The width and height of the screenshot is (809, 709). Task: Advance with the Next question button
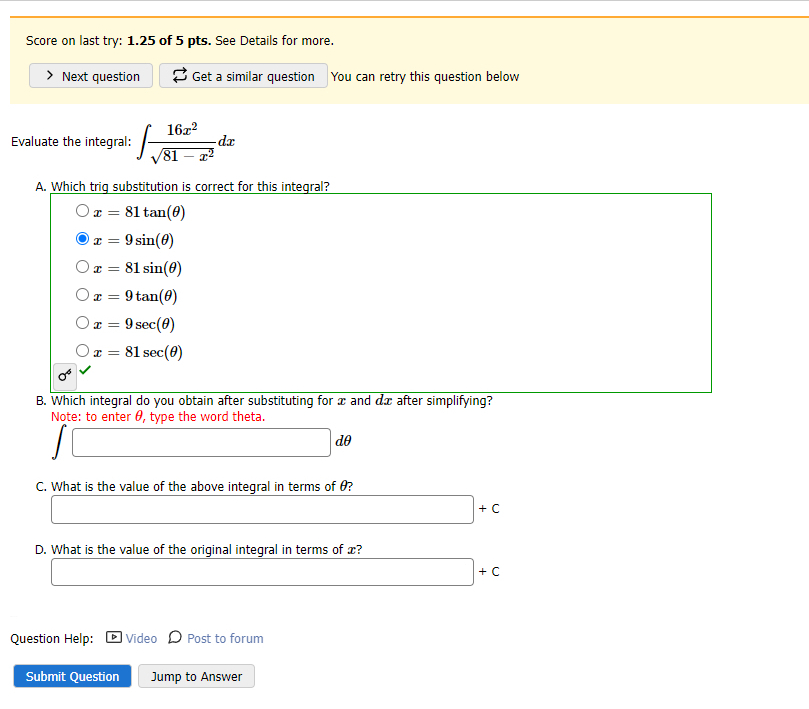coord(90,75)
